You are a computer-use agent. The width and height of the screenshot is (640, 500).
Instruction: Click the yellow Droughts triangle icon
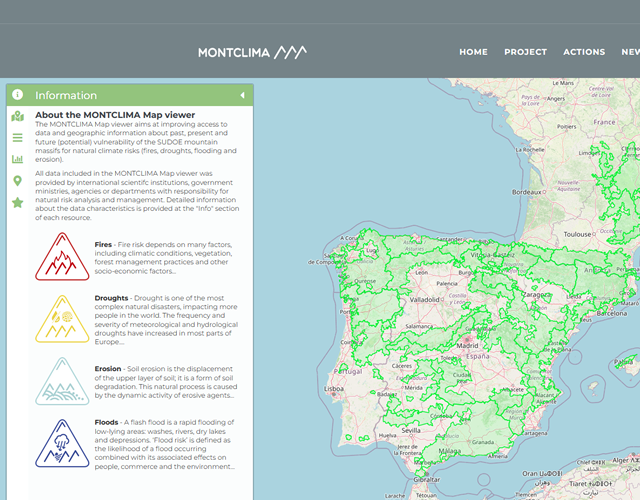pos(62,319)
